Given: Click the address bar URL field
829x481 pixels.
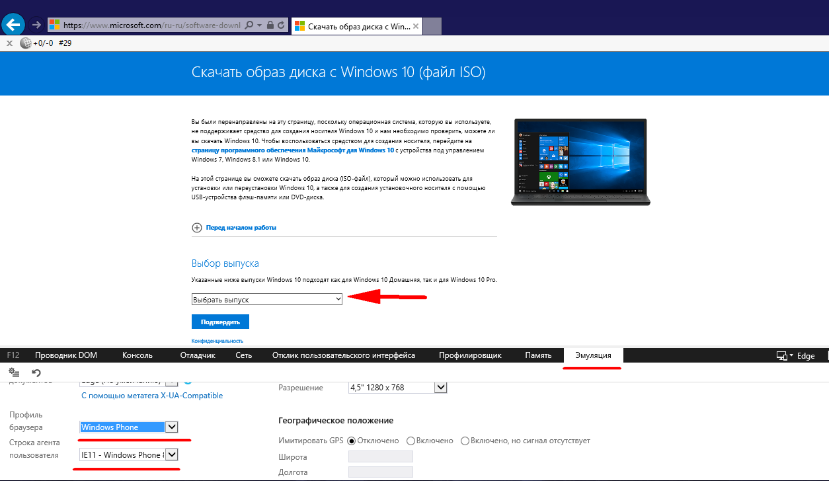Looking at the screenshot, I should [151, 25].
